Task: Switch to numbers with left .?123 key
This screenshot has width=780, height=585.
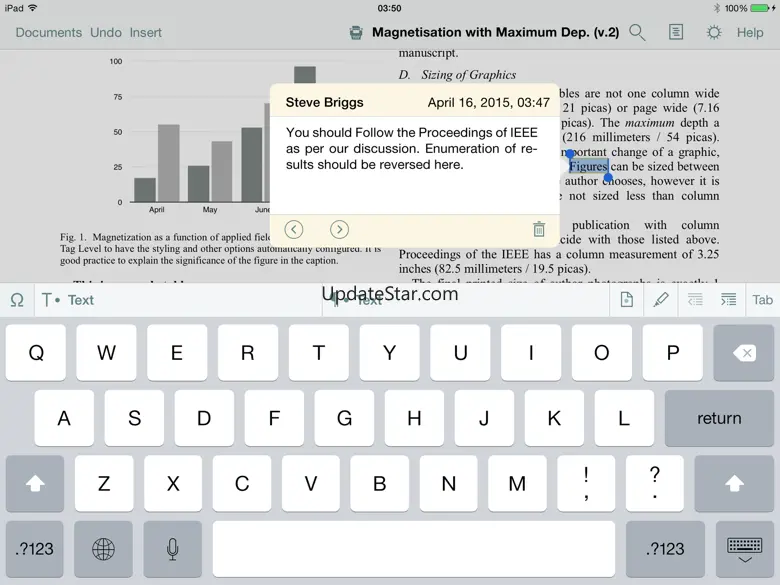Action: (x=34, y=549)
